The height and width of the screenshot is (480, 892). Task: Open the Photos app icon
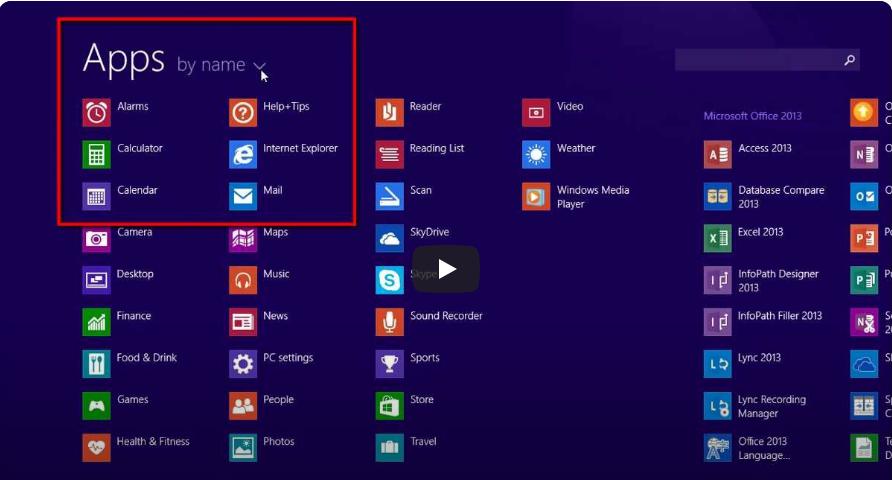(x=243, y=448)
